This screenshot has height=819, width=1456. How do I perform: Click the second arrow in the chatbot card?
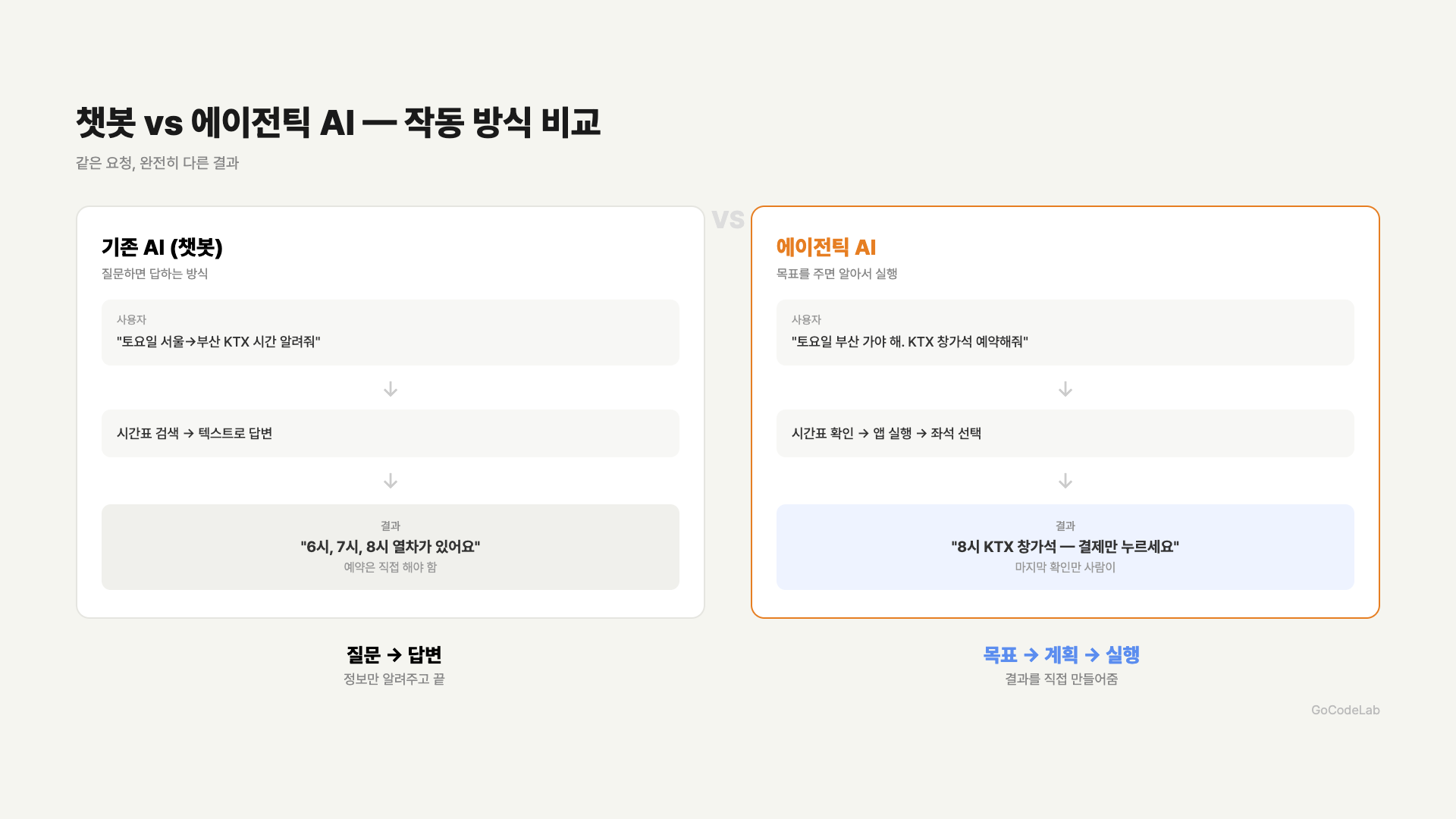[x=390, y=480]
